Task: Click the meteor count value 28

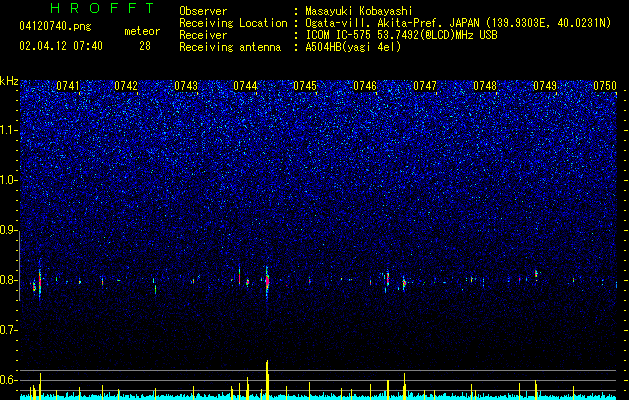Action: (145, 46)
